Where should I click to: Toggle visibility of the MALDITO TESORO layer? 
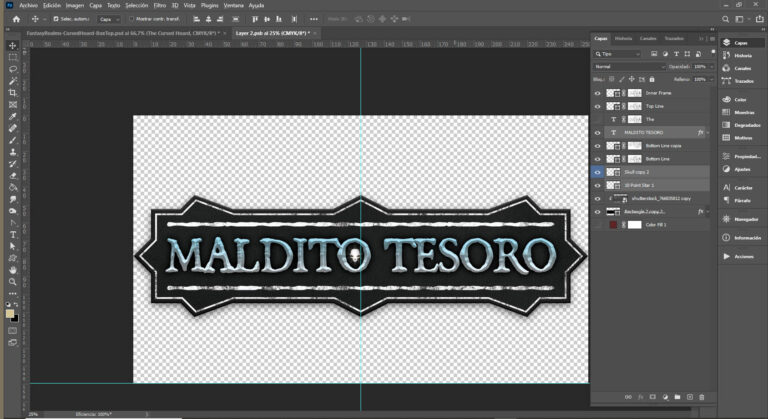pos(598,132)
